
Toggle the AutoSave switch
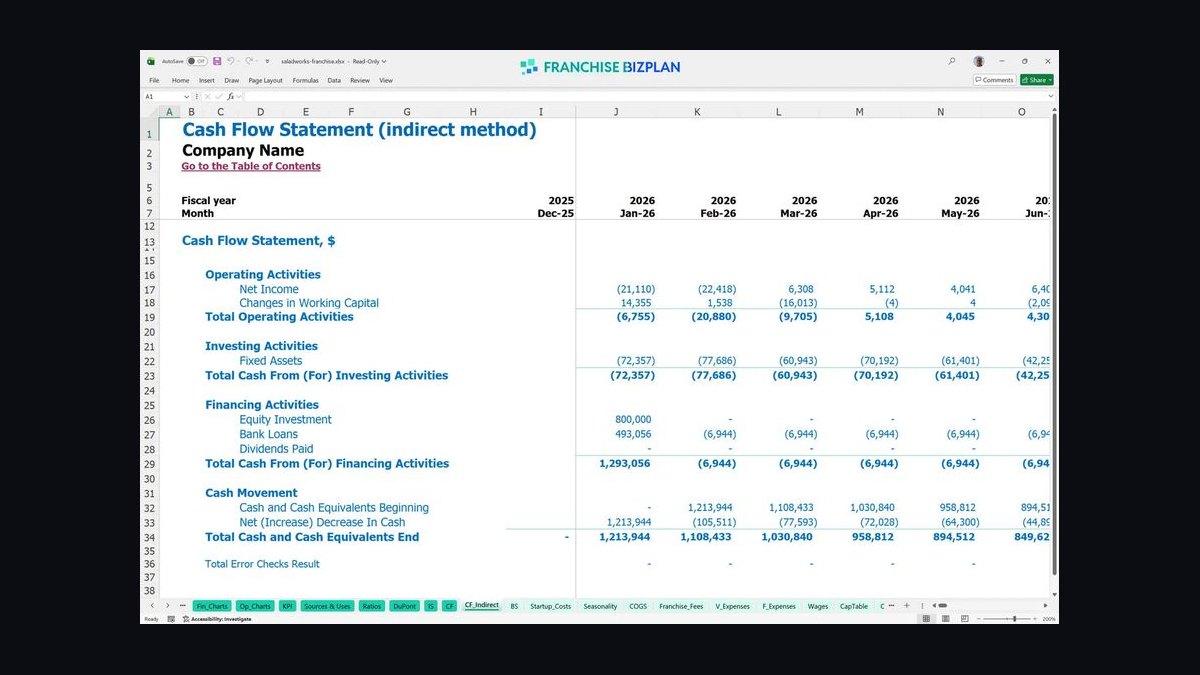click(x=197, y=61)
